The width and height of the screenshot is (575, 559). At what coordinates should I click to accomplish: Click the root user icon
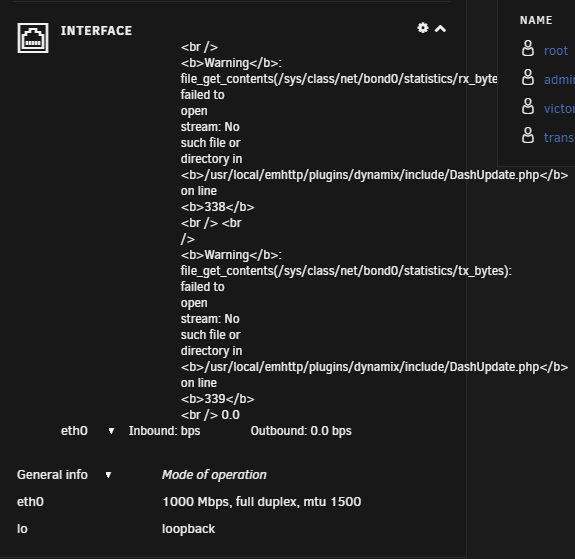click(x=528, y=48)
